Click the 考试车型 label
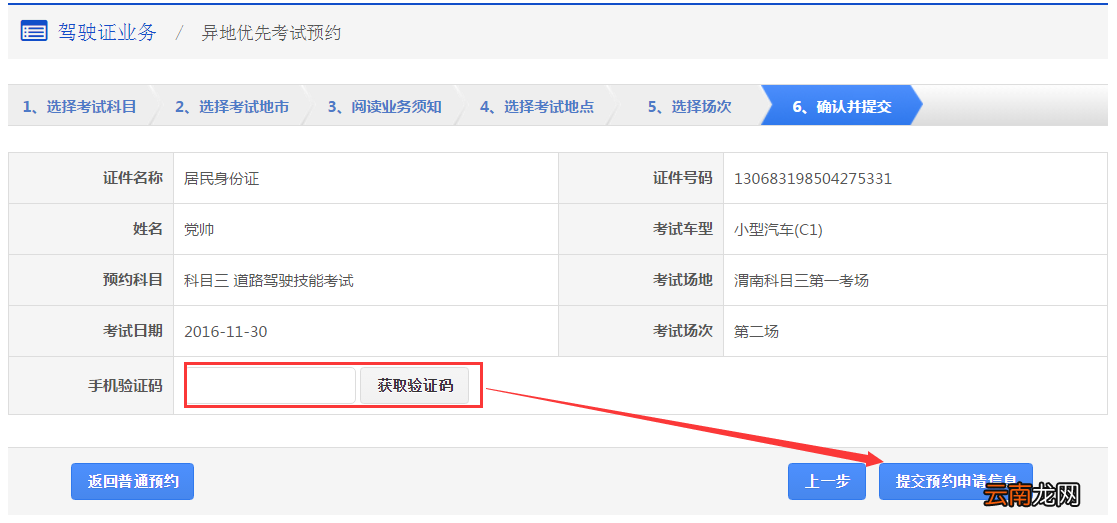Screen dimensions: 1117x523 [x=682, y=229]
